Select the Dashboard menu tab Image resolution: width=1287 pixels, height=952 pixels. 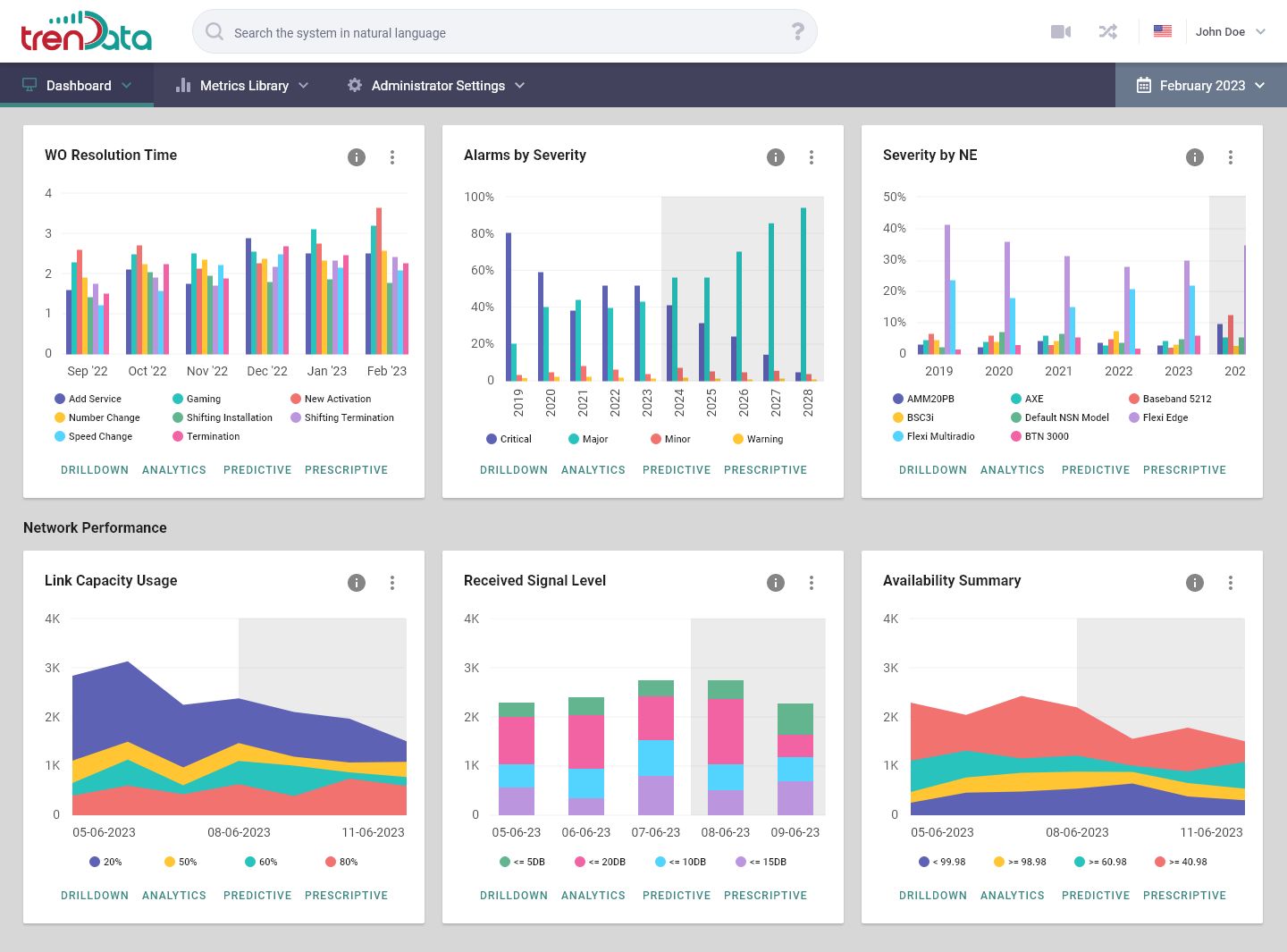click(77, 86)
